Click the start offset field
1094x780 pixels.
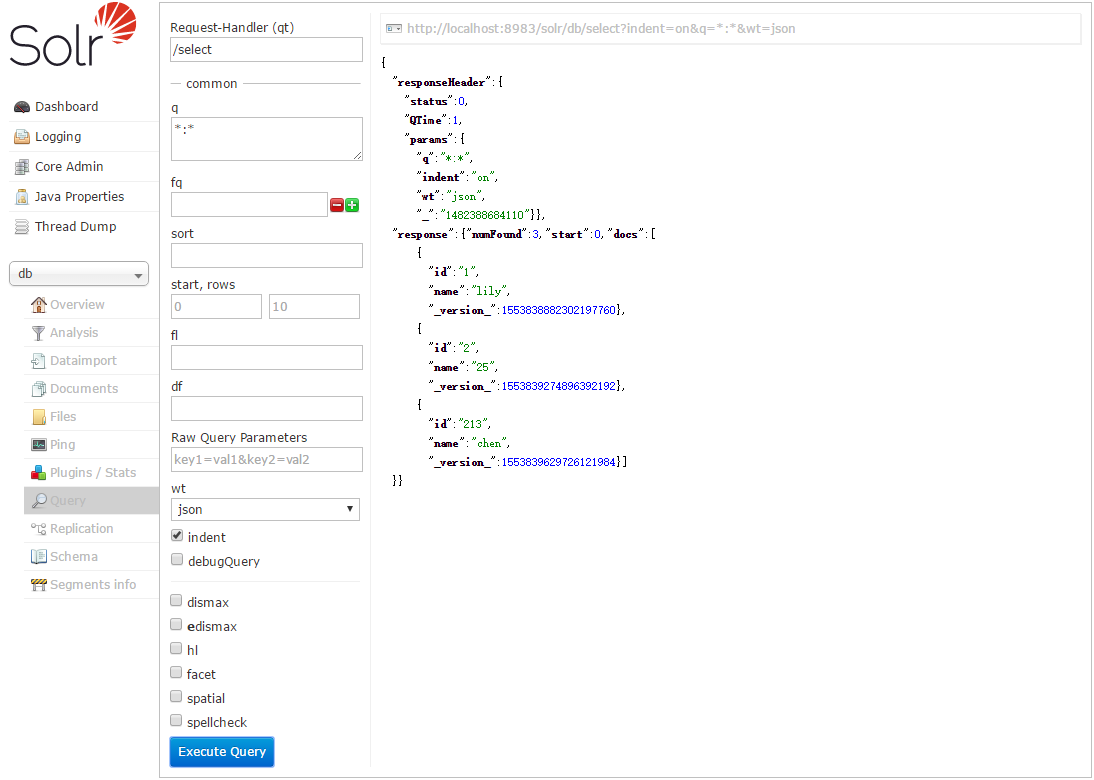click(216, 306)
